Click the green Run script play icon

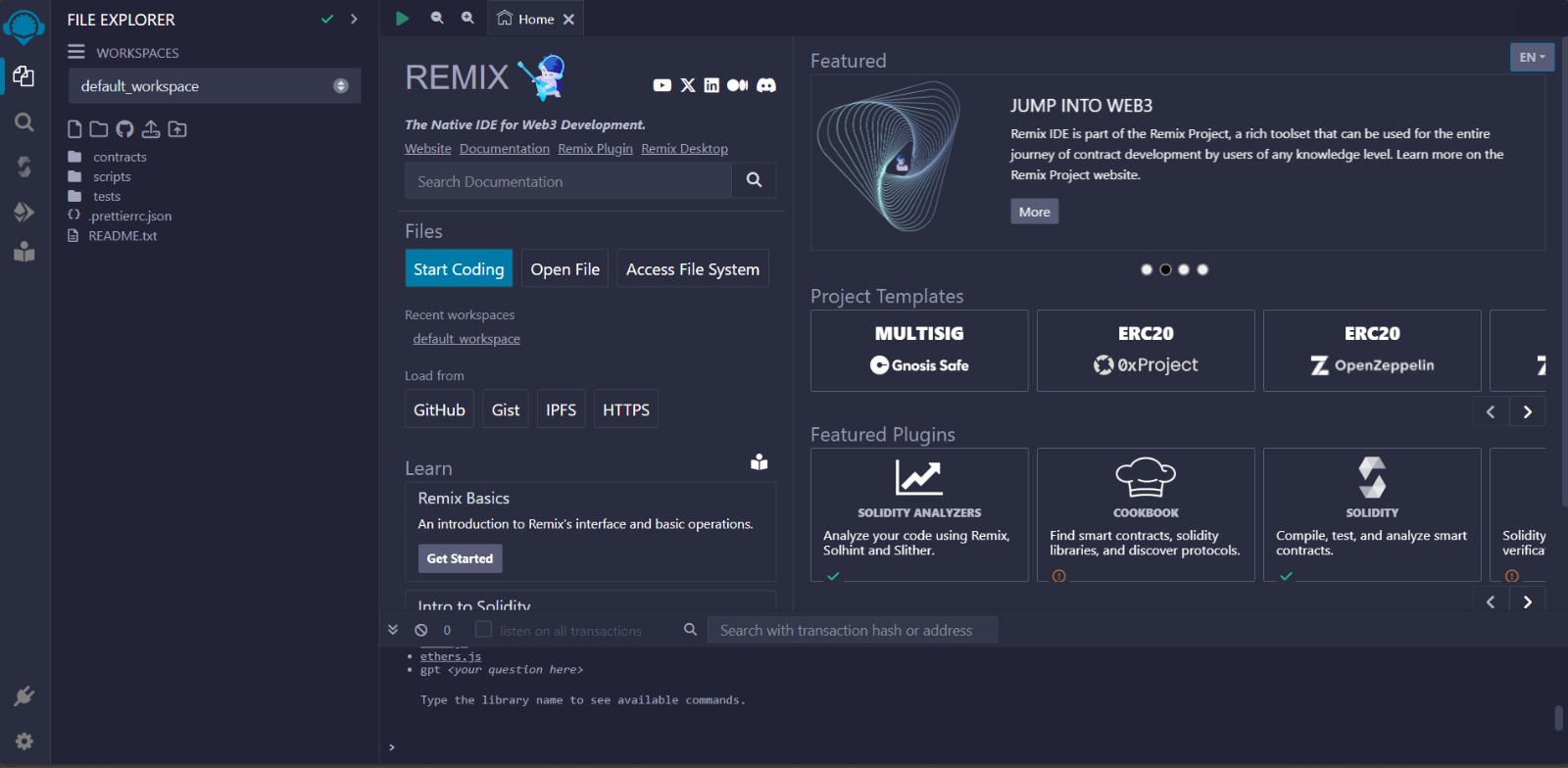pos(402,18)
